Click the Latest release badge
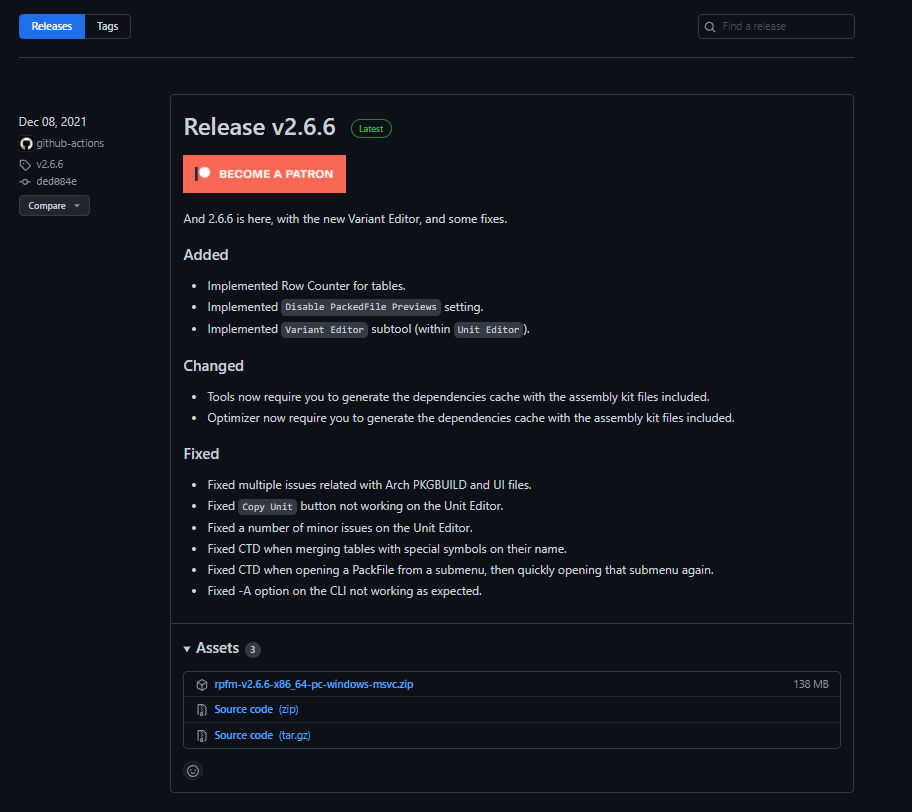This screenshot has height=812, width=912. pos(371,128)
